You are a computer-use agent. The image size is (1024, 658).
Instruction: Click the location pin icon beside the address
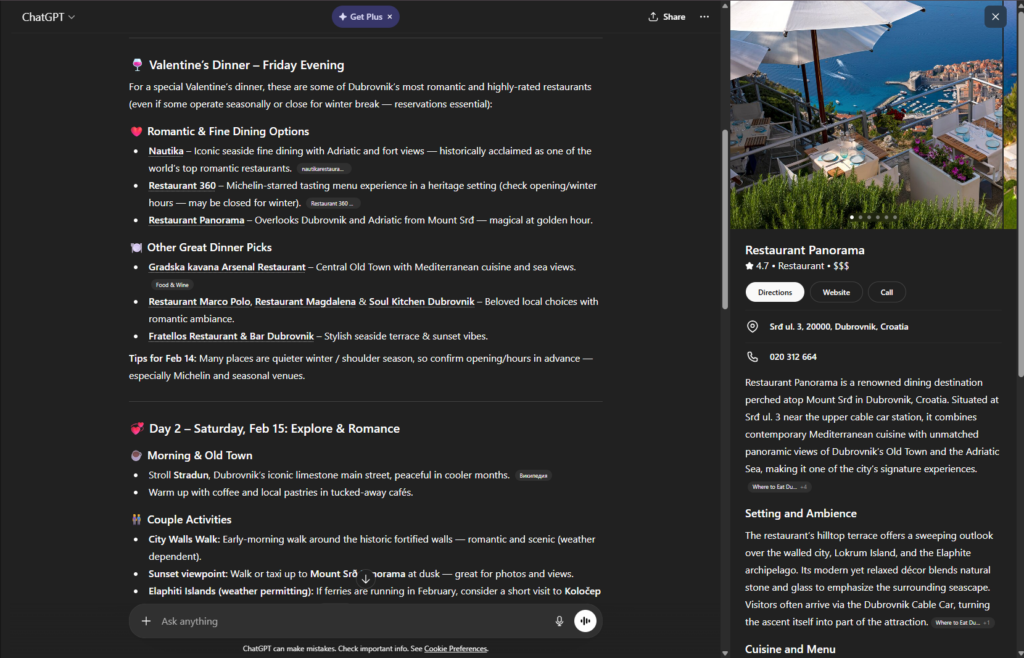pyautogui.click(x=751, y=326)
